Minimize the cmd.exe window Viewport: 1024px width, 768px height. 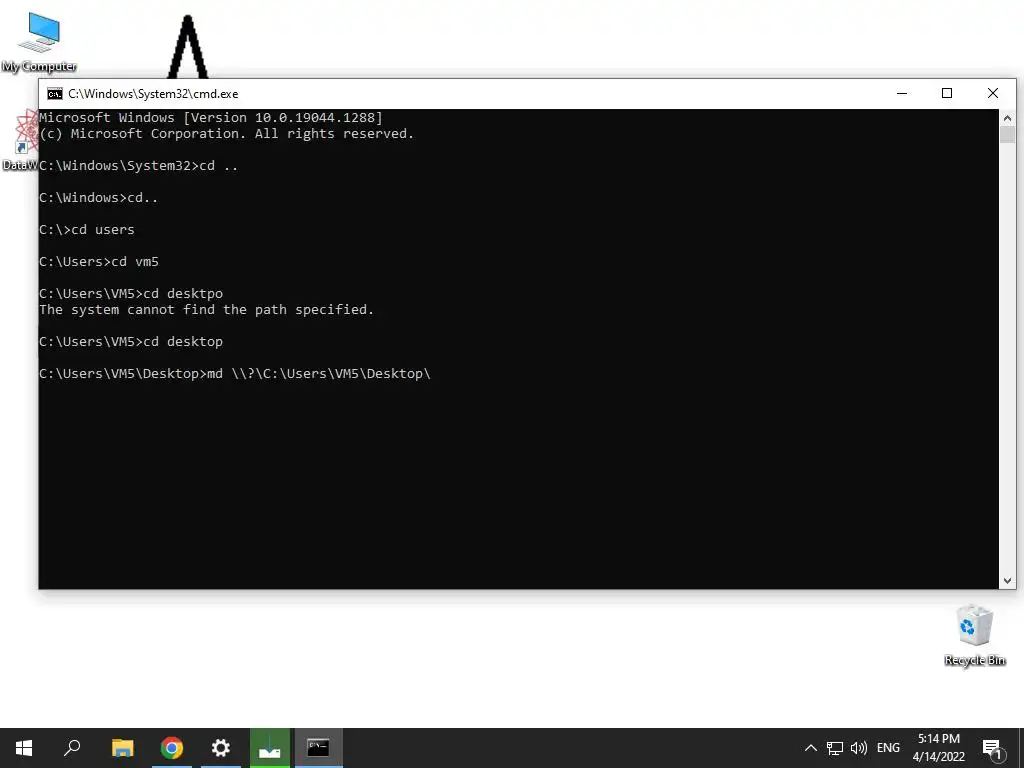902,93
